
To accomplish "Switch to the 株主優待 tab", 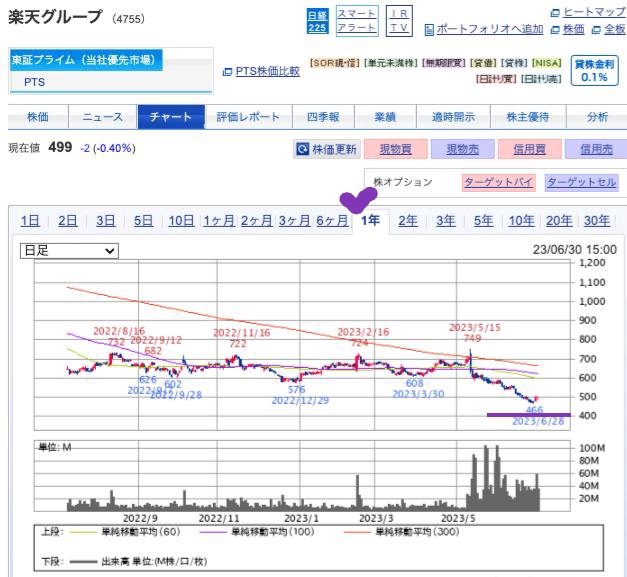I will (528, 117).
